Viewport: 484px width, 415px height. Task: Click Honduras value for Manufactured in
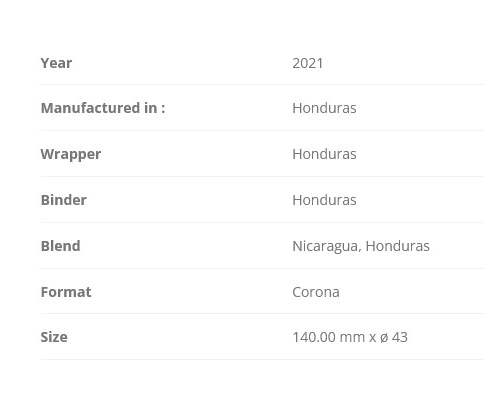[x=324, y=108]
